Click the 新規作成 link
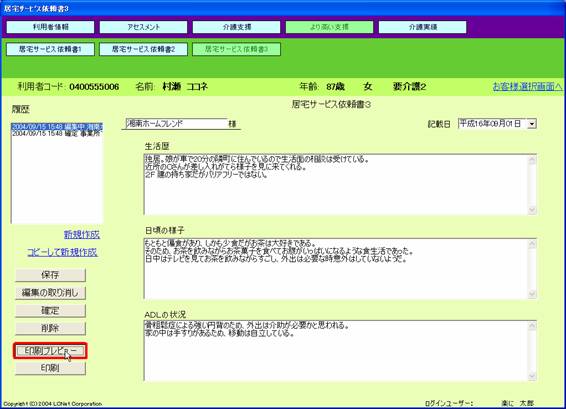566x409 pixels. click(x=82, y=235)
